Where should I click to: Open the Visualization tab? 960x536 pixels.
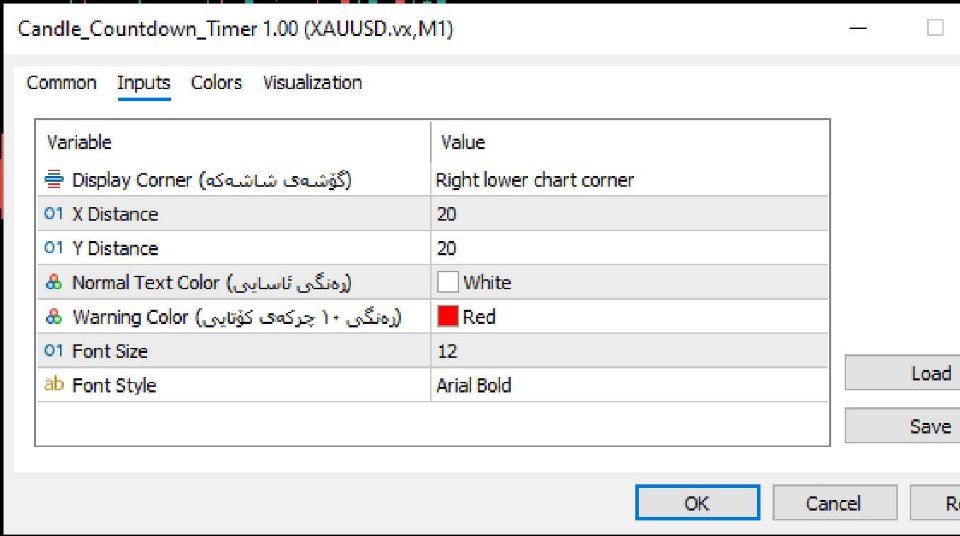point(312,83)
